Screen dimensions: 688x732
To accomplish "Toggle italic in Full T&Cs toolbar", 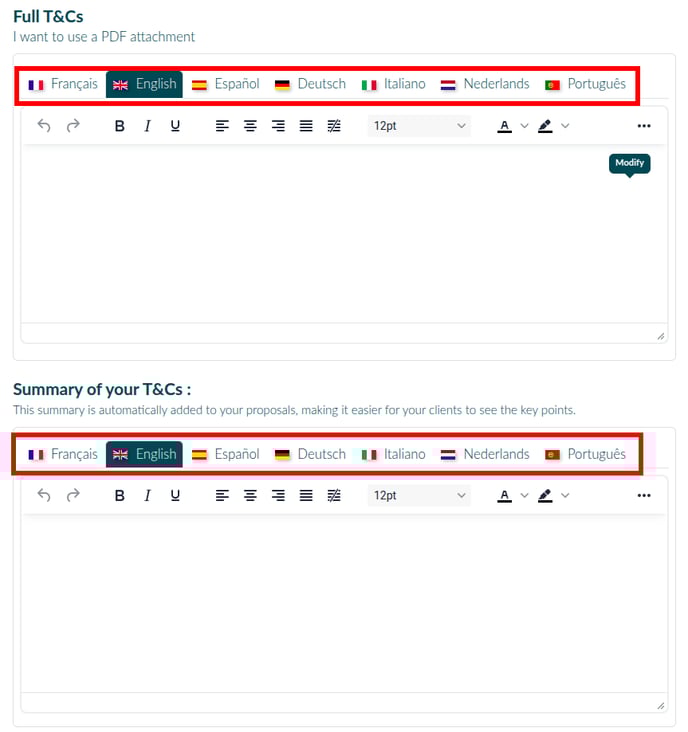I will tap(147, 126).
